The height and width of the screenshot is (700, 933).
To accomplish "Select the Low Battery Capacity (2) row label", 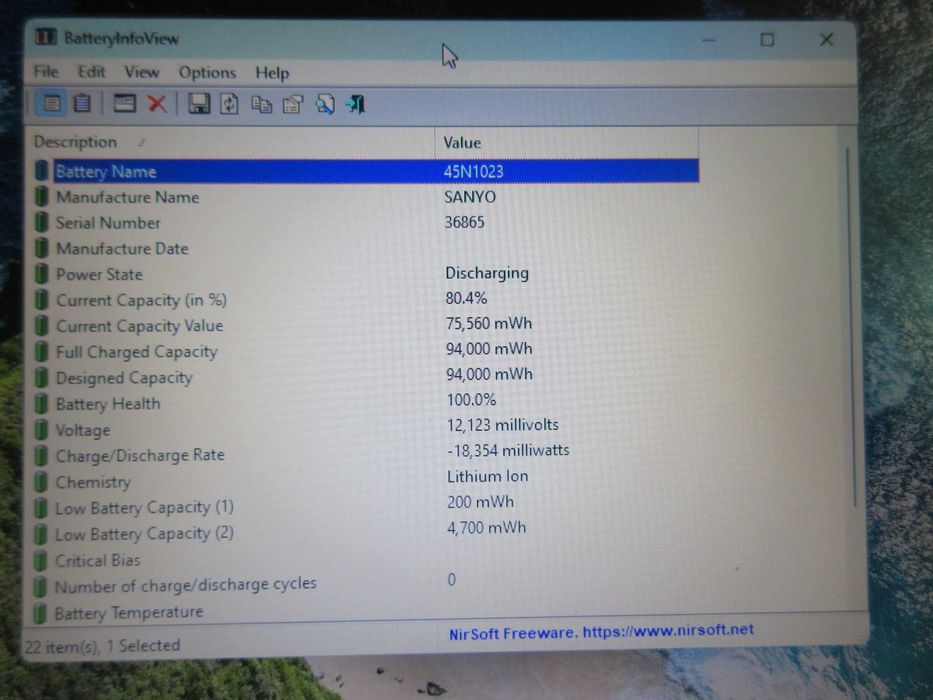I will (x=144, y=533).
